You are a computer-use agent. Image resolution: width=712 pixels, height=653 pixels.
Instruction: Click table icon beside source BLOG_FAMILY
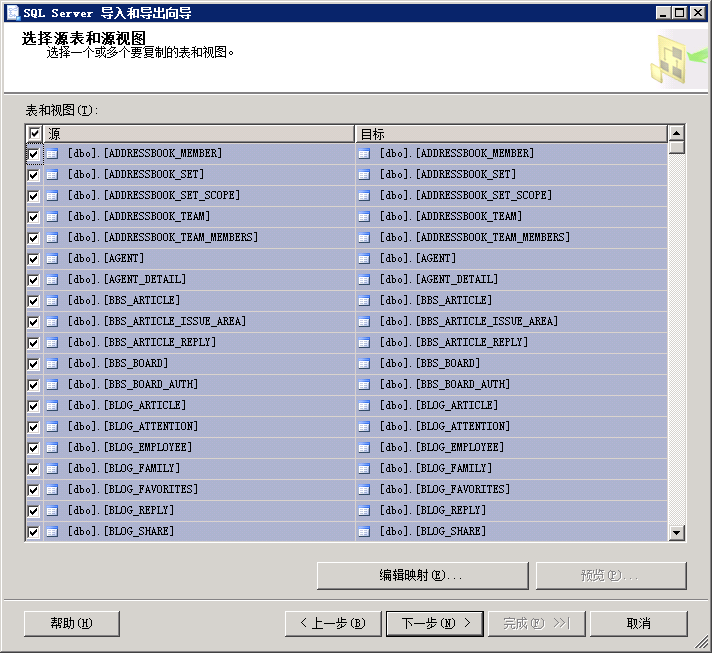[x=52, y=469]
